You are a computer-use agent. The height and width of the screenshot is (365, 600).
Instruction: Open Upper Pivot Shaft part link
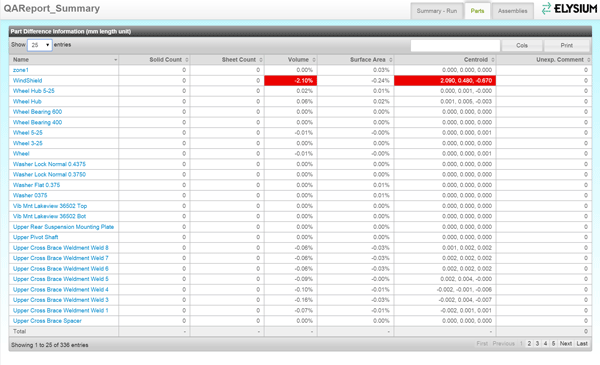36,237
